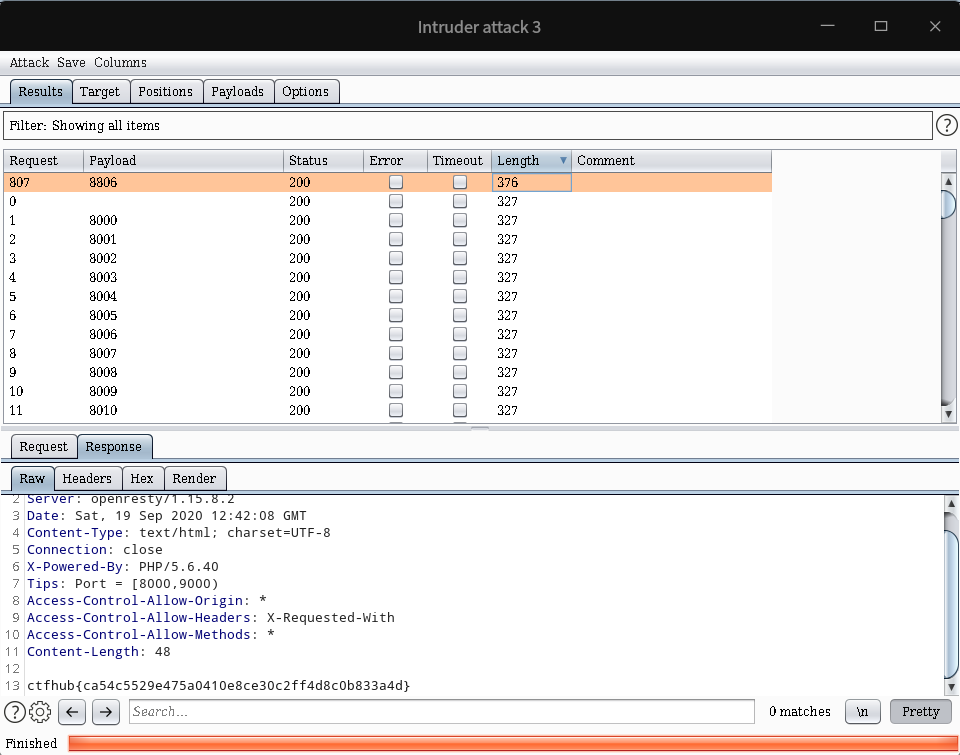Select Length cell 376
The image size is (960, 755).
531,182
